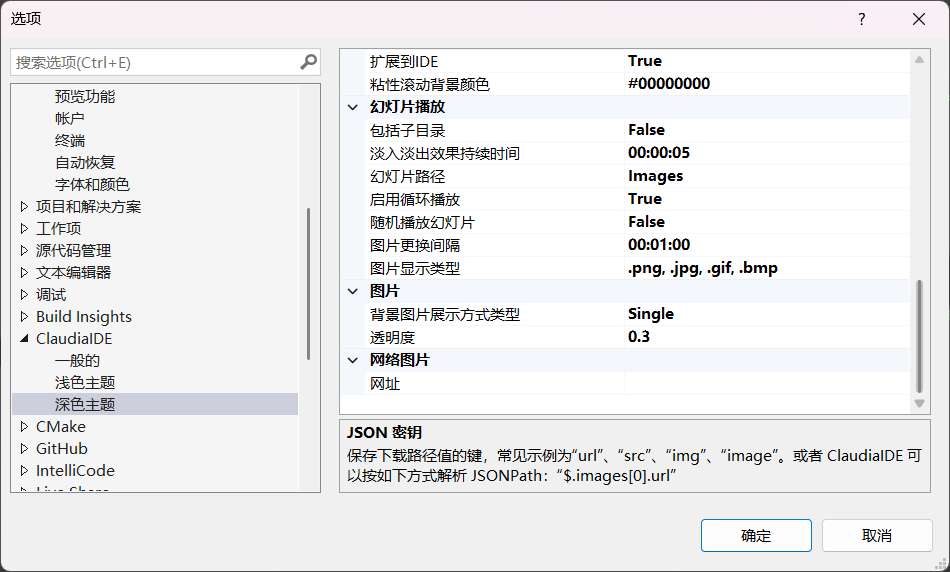Select the 图片显示类型 property label
The height and width of the screenshot is (572, 950).
(414, 268)
